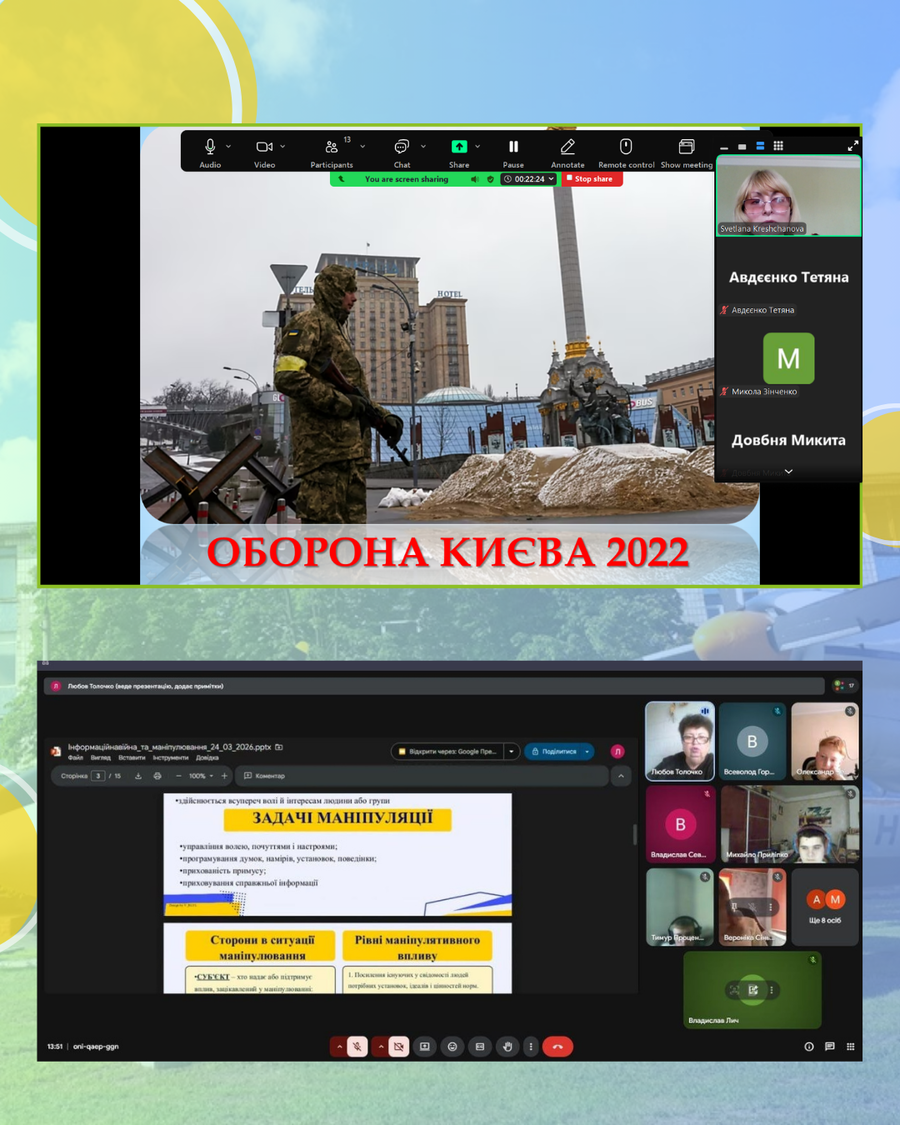
Task: Open emoji reactions in Google Meet bar
Action: 452,1047
